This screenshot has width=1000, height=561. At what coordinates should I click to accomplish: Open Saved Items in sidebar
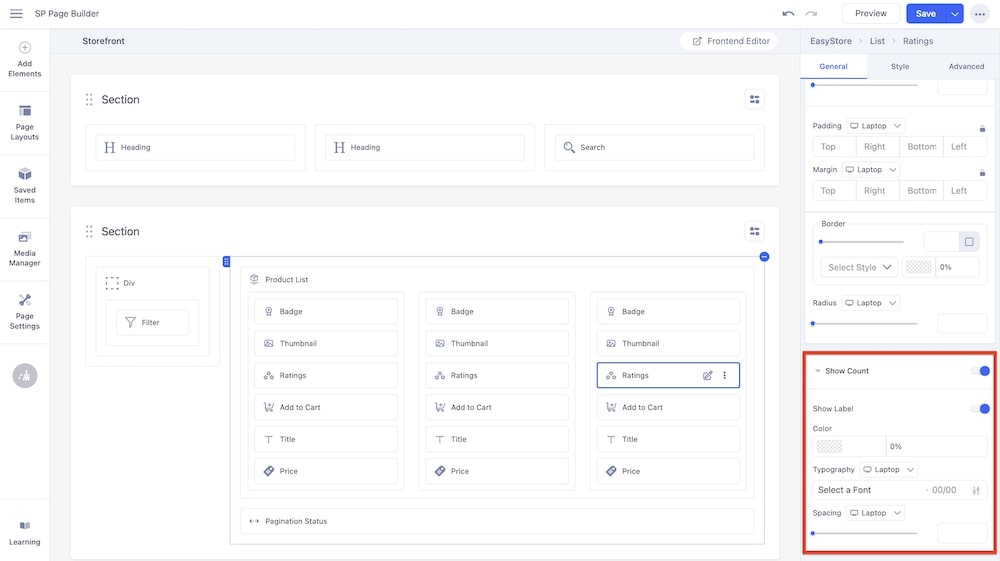(x=25, y=185)
